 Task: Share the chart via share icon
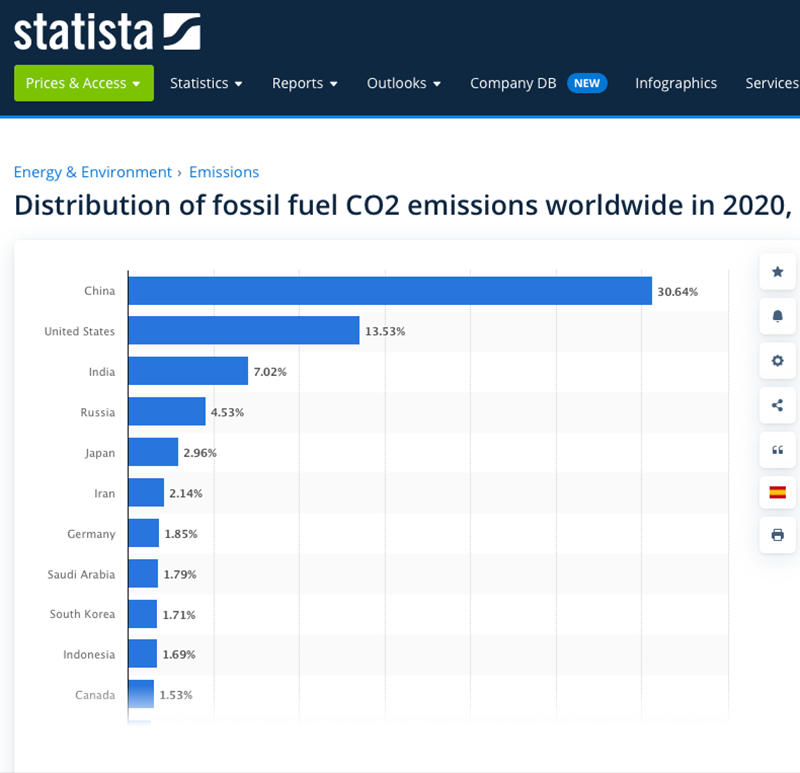pos(777,405)
